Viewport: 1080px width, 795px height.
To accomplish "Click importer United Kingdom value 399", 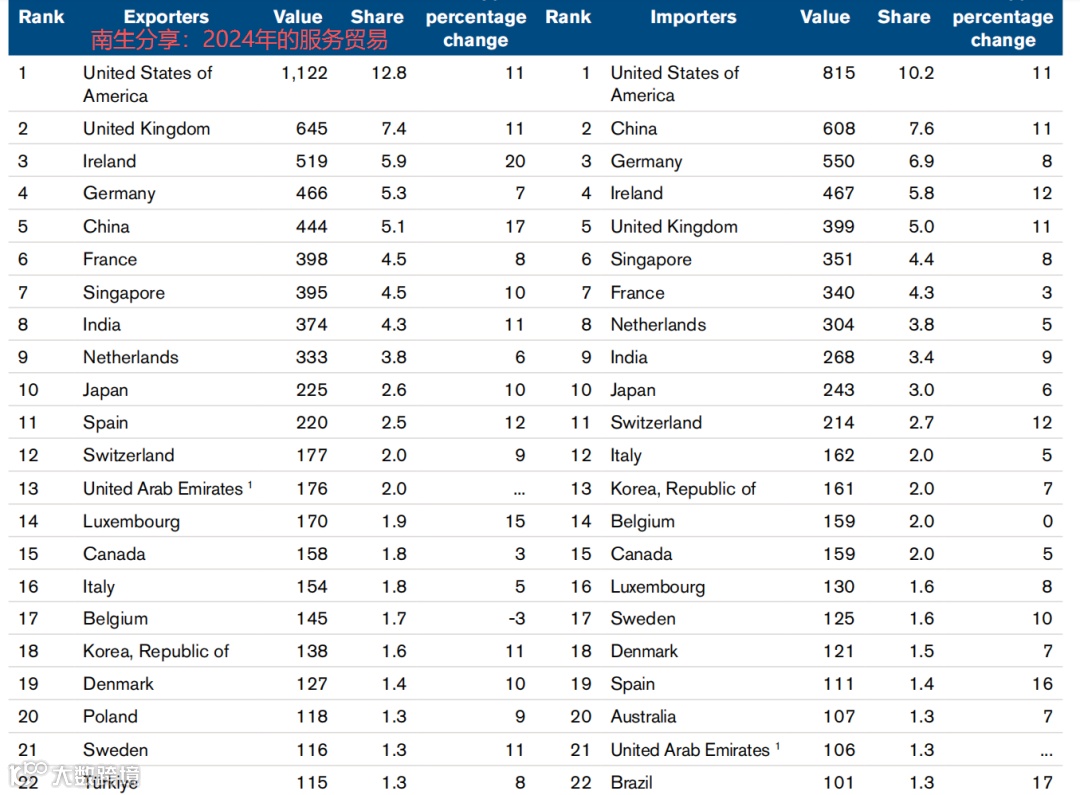I will click(838, 227).
